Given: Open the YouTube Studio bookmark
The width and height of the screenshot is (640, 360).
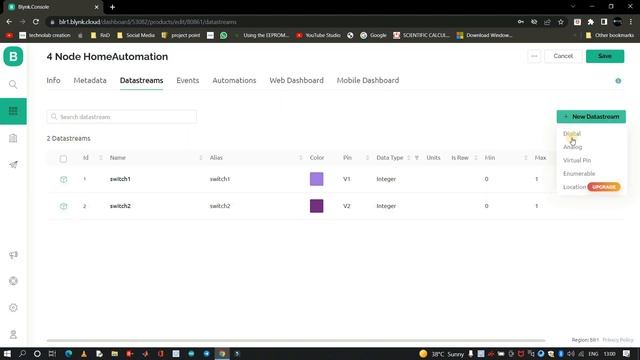Looking at the screenshot, I should [x=318, y=36].
